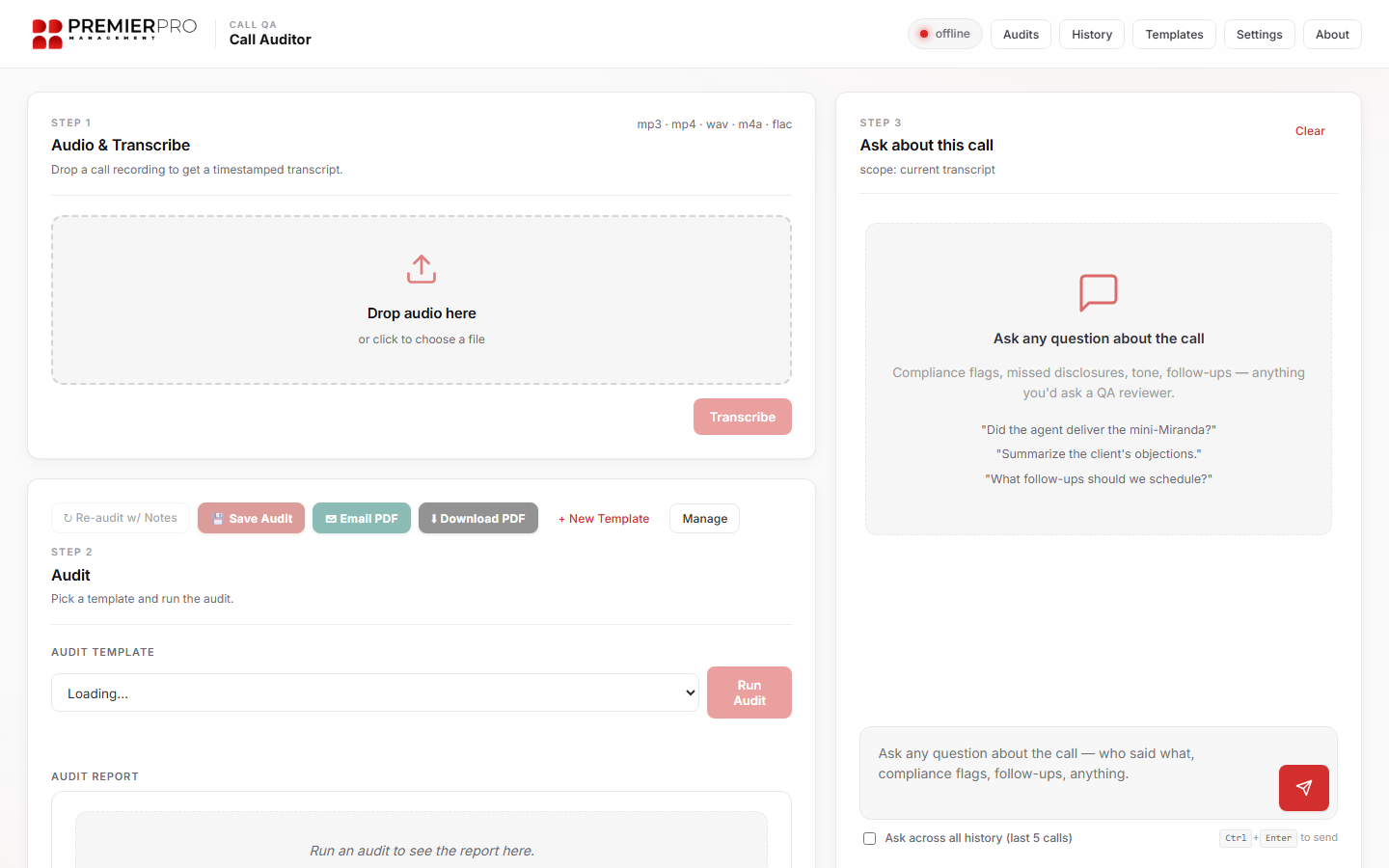Click Drop audio here zone

click(422, 300)
